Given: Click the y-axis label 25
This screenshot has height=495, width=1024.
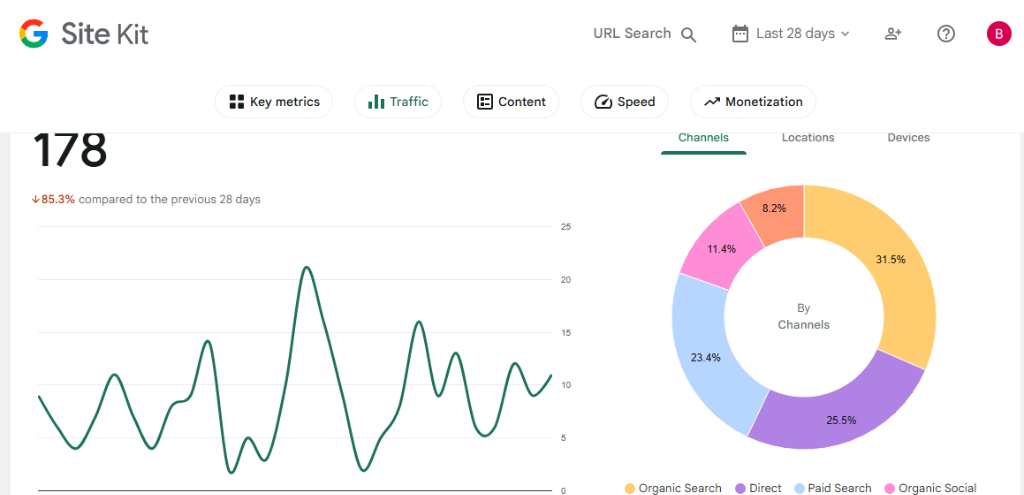Looking at the screenshot, I should point(566,227).
